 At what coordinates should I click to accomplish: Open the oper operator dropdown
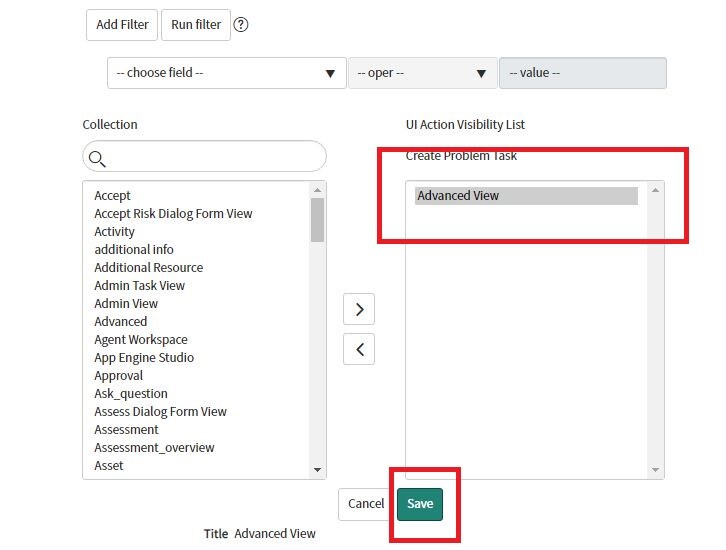coord(423,73)
